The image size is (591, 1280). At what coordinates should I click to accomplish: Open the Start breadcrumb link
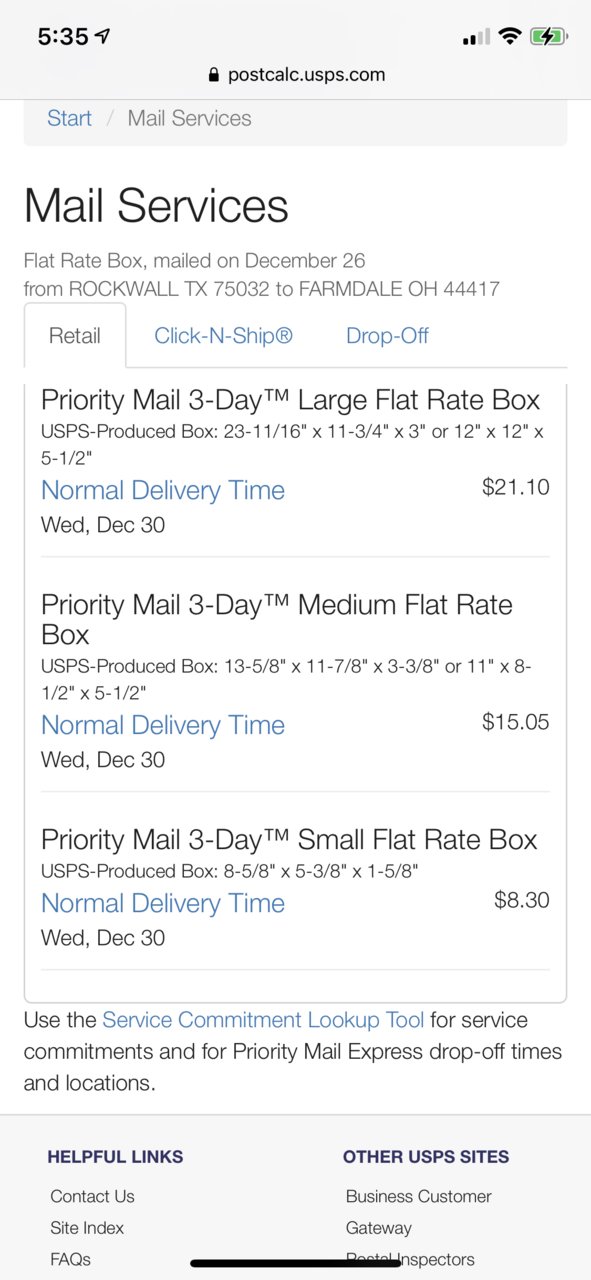(x=69, y=118)
